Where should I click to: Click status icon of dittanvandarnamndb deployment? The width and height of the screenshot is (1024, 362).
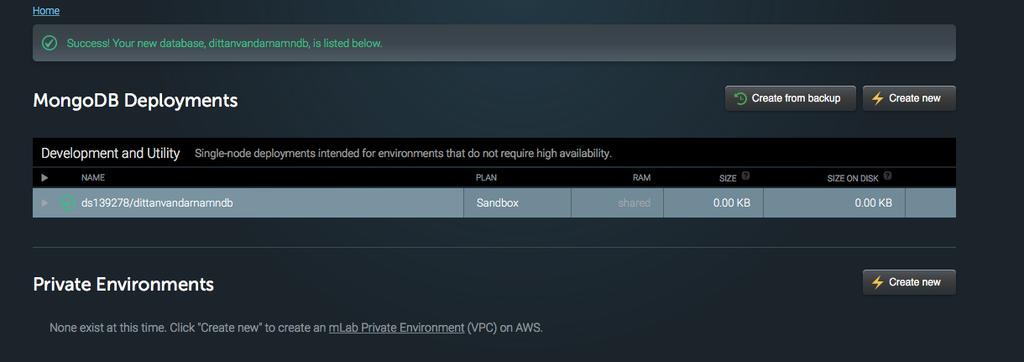coord(67,203)
